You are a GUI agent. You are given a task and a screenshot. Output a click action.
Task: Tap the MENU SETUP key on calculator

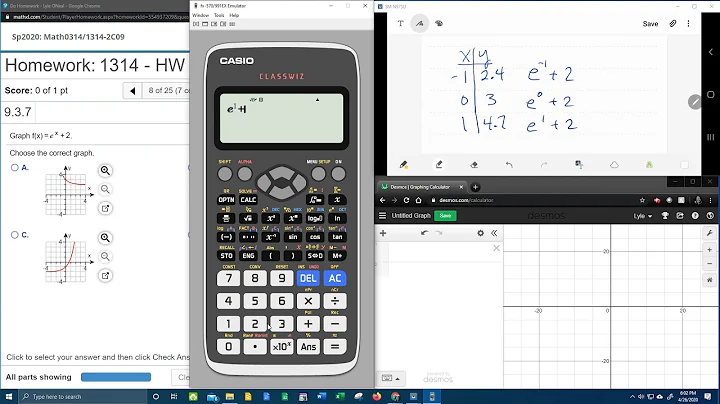[318, 174]
